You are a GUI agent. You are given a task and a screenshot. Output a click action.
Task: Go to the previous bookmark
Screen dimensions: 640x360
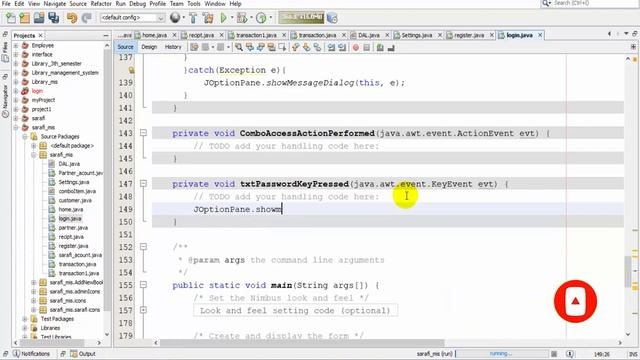click(296, 47)
